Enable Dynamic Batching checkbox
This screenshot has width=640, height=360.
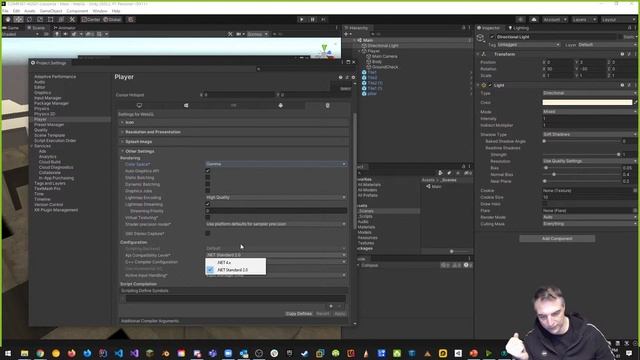(208, 184)
